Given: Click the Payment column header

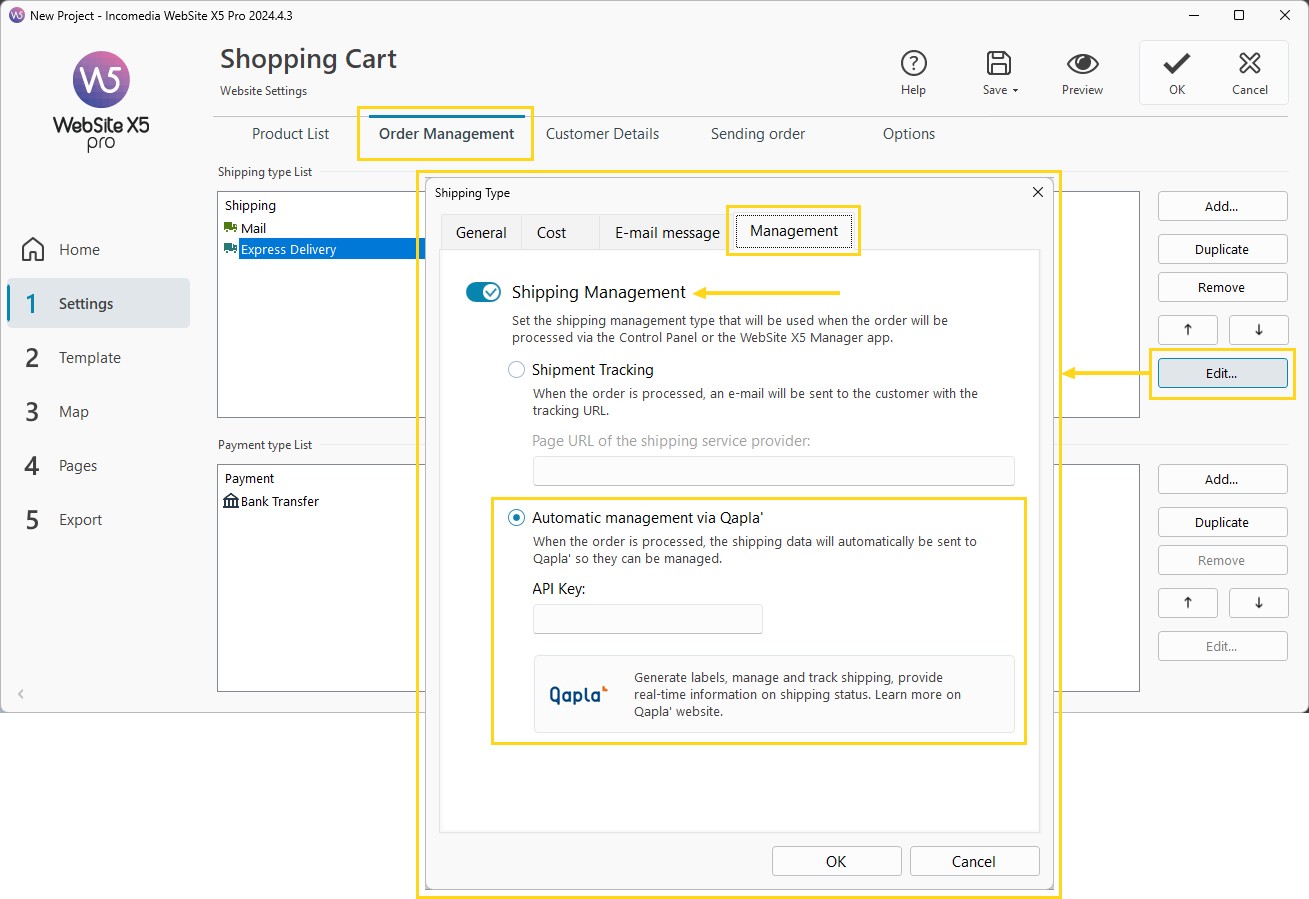Looking at the screenshot, I should pos(249,478).
